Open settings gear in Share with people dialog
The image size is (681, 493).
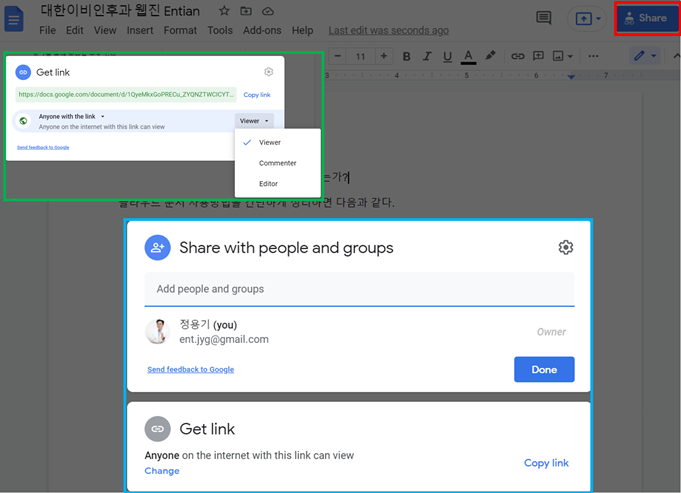tap(565, 248)
